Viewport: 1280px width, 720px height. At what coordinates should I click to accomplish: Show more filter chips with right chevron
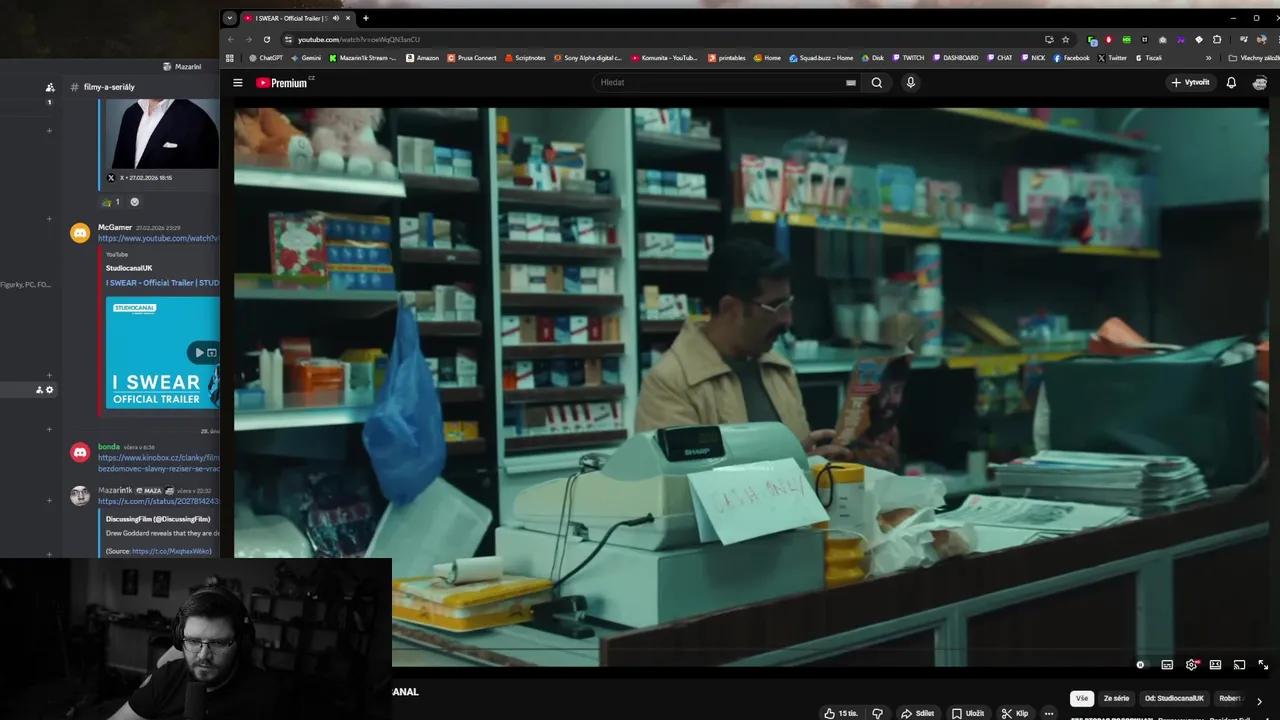pyautogui.click(x=1259, y=701)
